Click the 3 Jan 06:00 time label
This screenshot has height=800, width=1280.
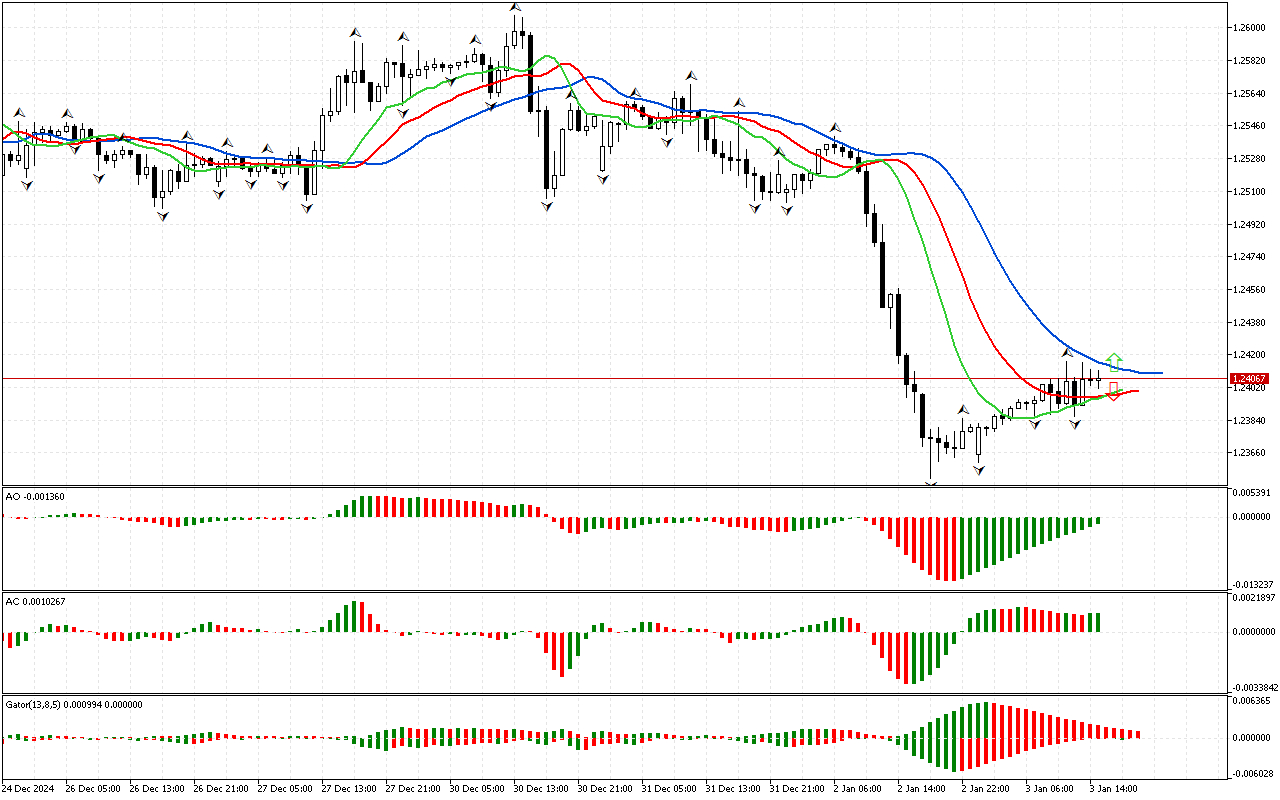tap(1051, 789)
